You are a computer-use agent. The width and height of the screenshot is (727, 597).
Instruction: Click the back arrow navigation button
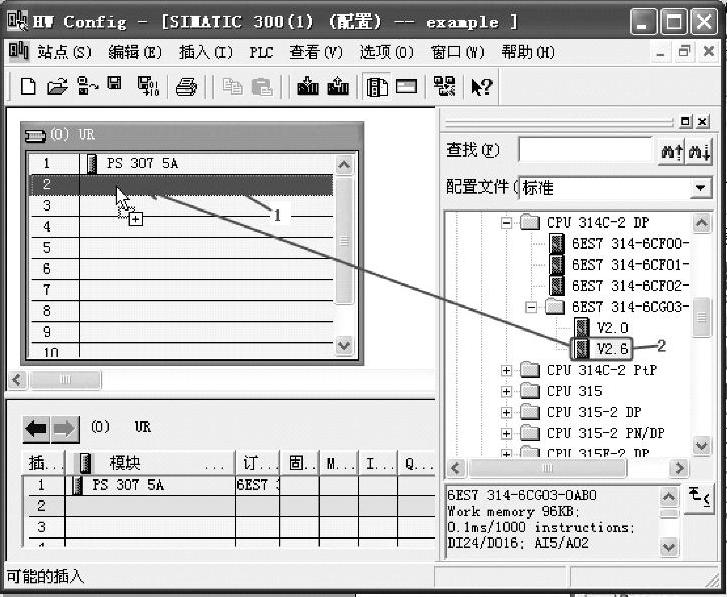click(36, 429)
